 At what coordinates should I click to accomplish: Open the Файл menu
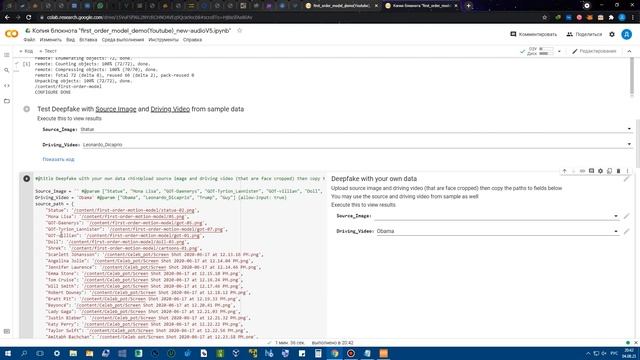(x=29, y=40)
